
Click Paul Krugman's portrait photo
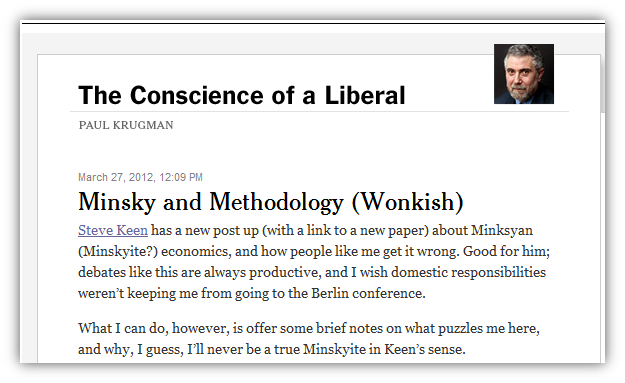pyautogui.click(x=524, y=74)
